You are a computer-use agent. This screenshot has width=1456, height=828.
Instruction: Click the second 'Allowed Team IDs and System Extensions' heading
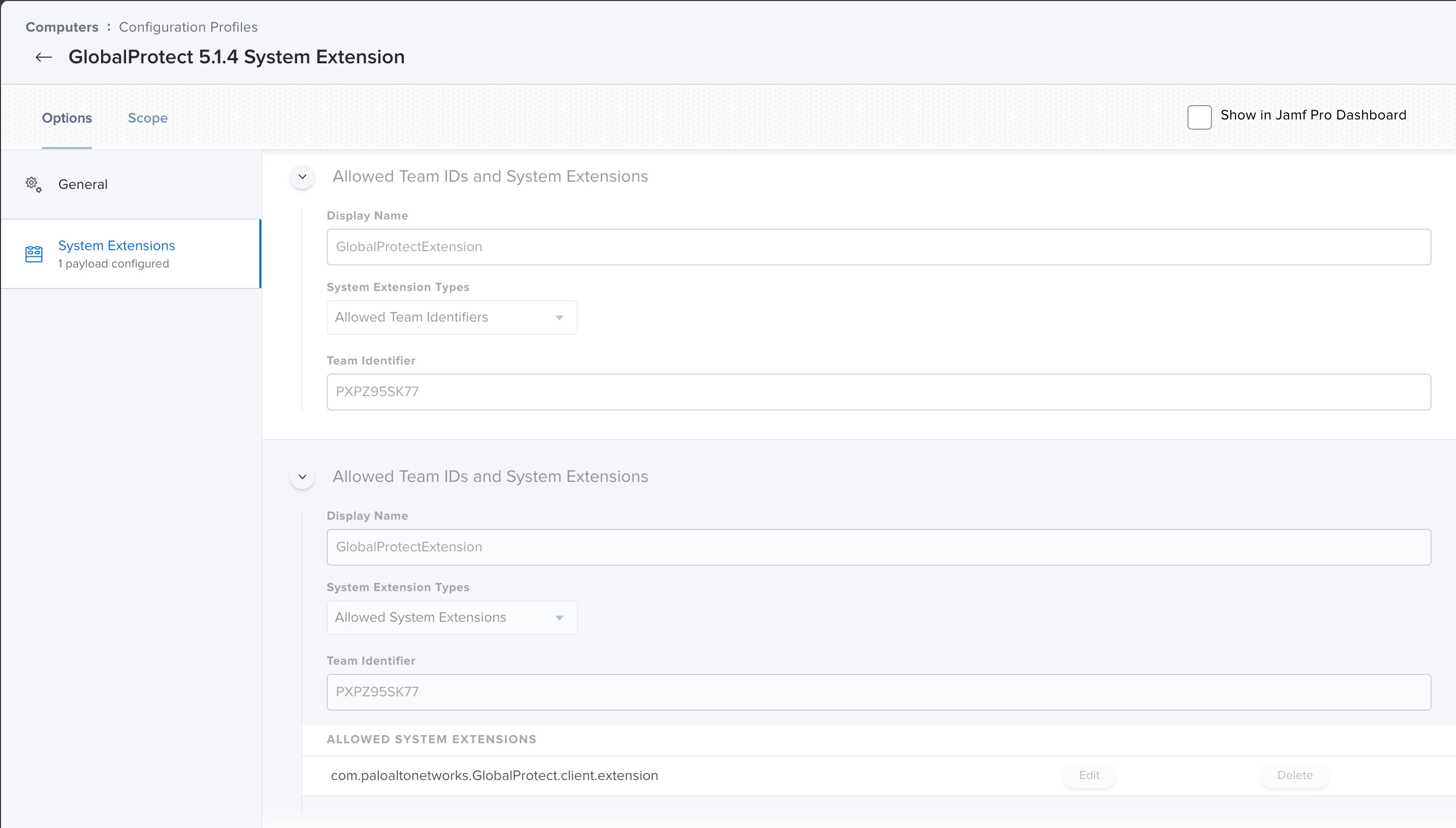[x=490, y=477]
